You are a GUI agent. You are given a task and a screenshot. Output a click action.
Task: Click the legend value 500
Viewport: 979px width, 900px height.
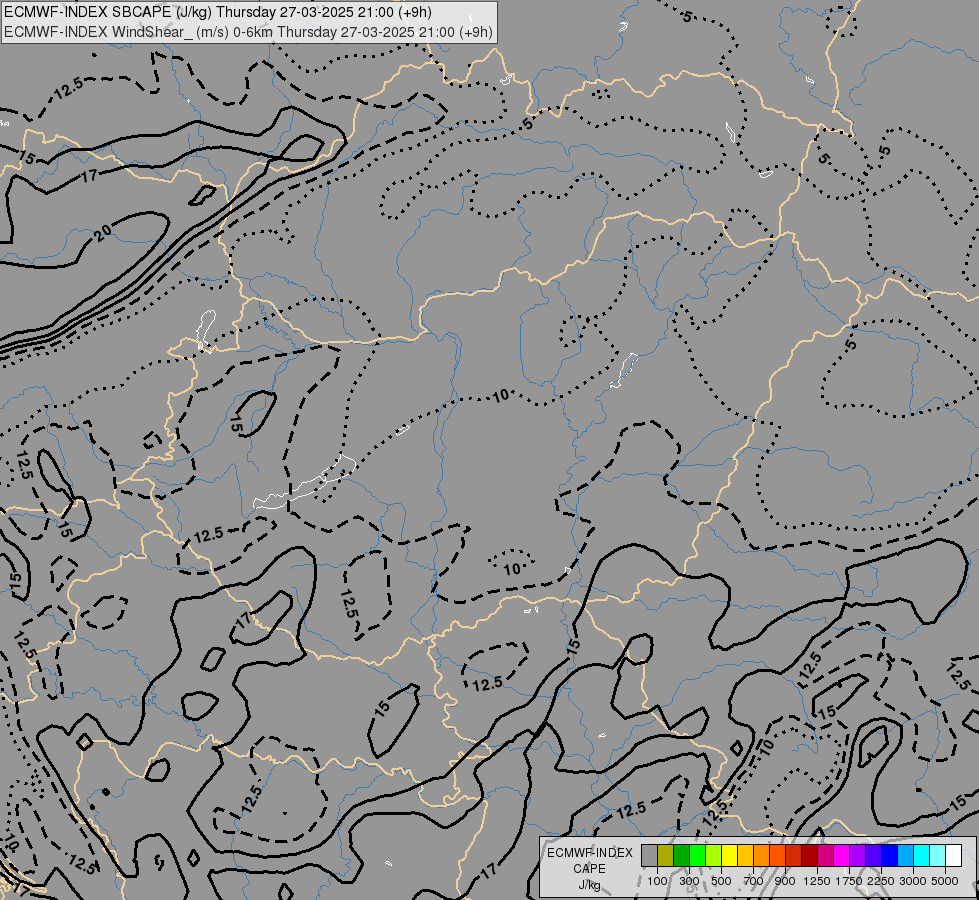tap(721, 881)
